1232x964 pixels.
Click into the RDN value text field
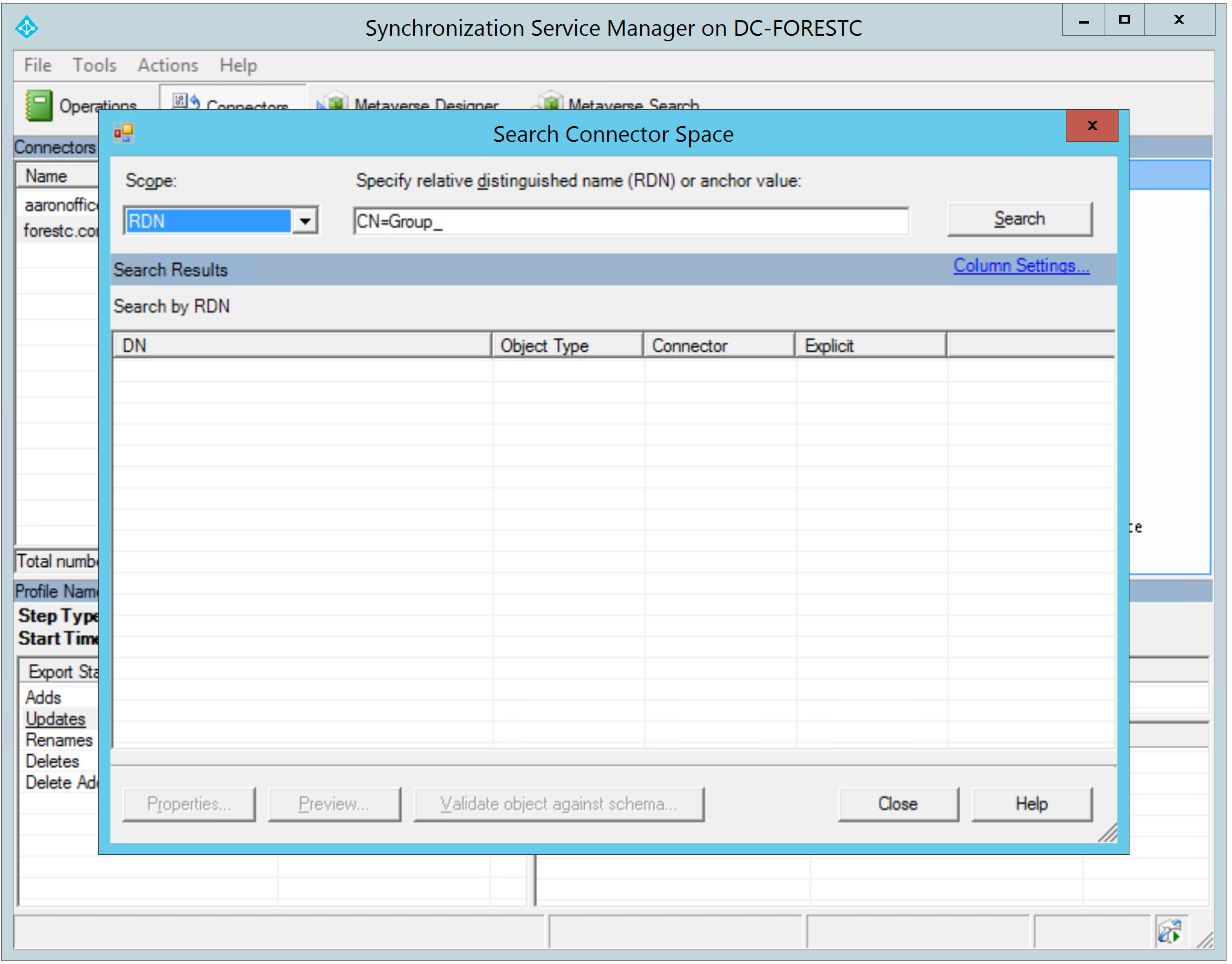pyautogui.click(x=631, y=221)
